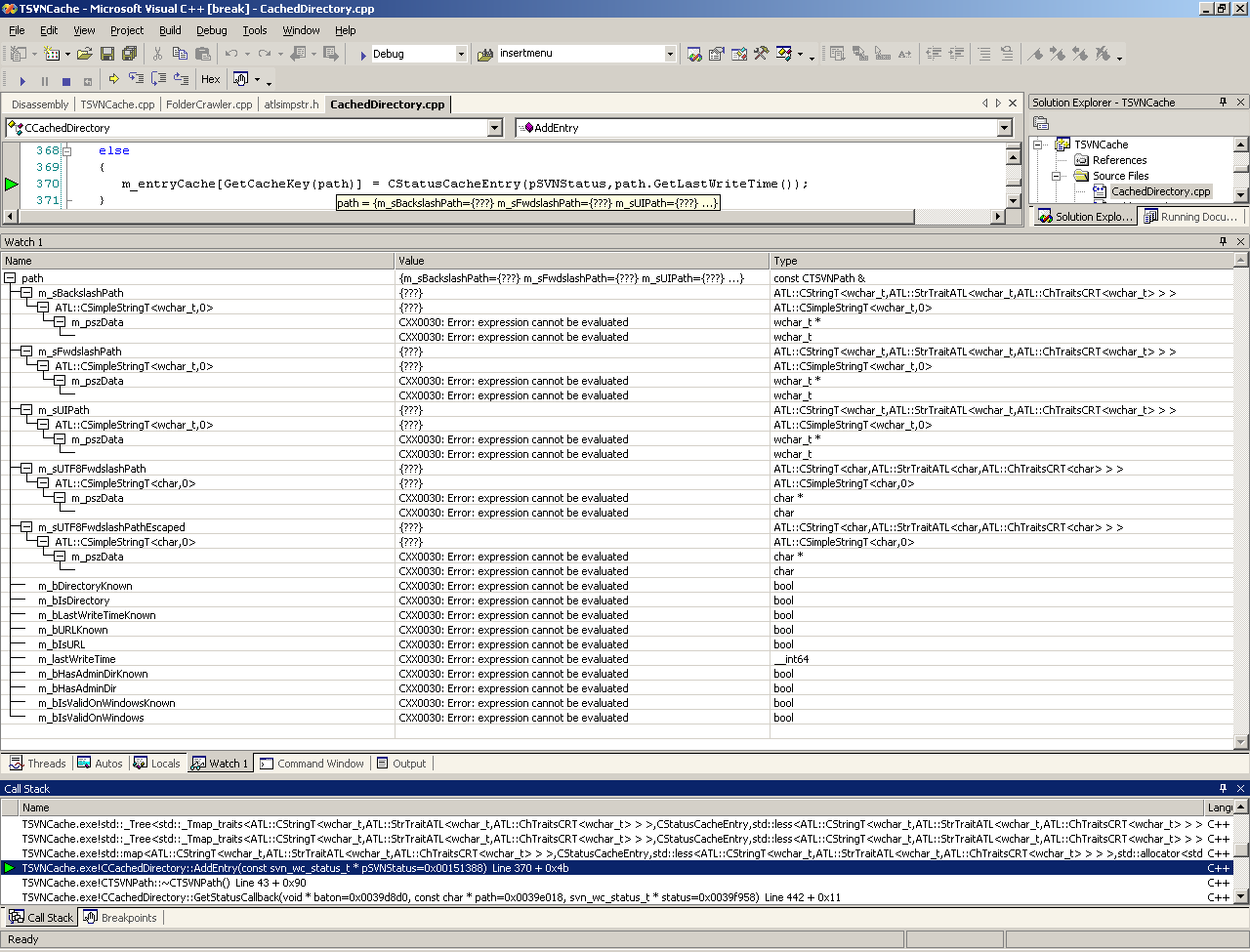Open Solution Explorer from the toolbar icon
The width and height of the screenshot is (1250, 952).
coord(694,54)
